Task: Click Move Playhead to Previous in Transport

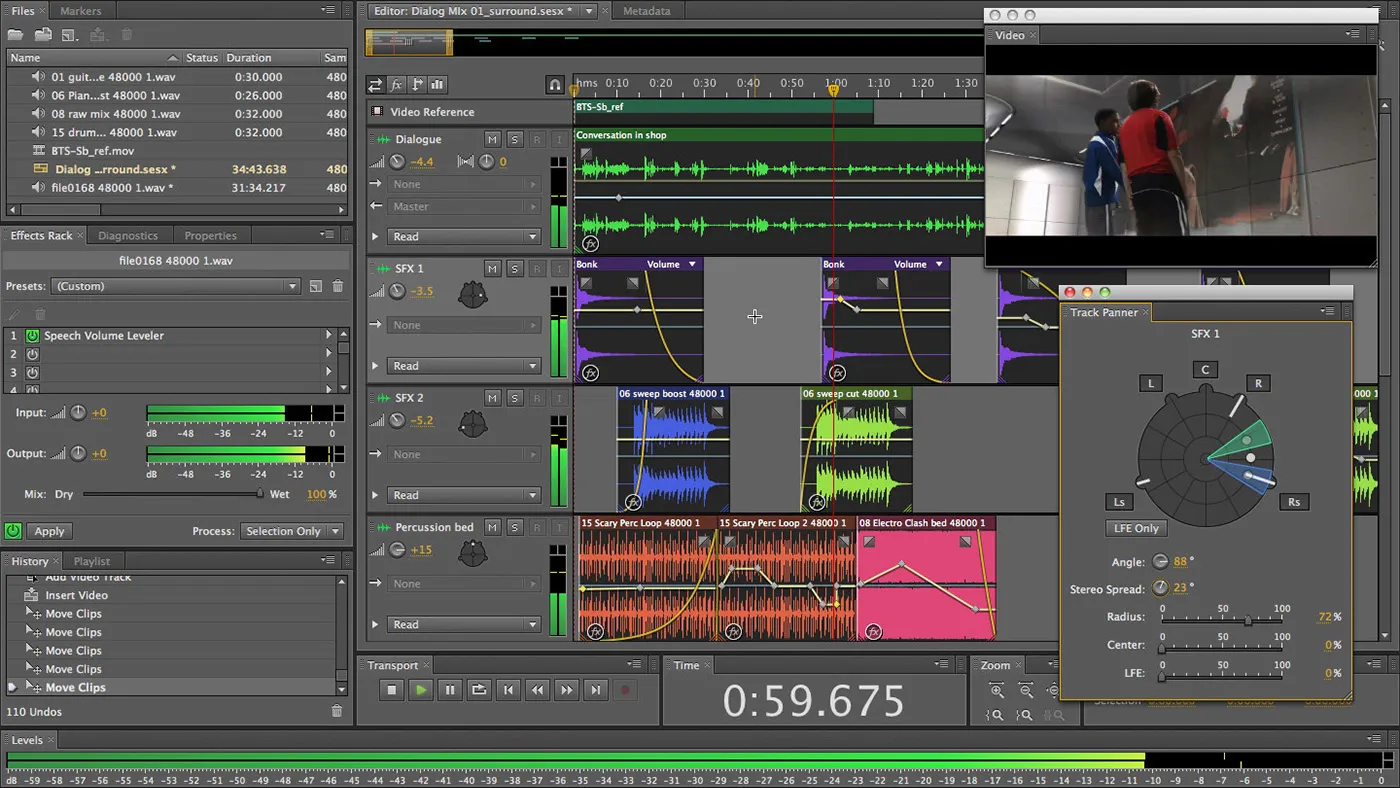Action: [x=508, y=689]
